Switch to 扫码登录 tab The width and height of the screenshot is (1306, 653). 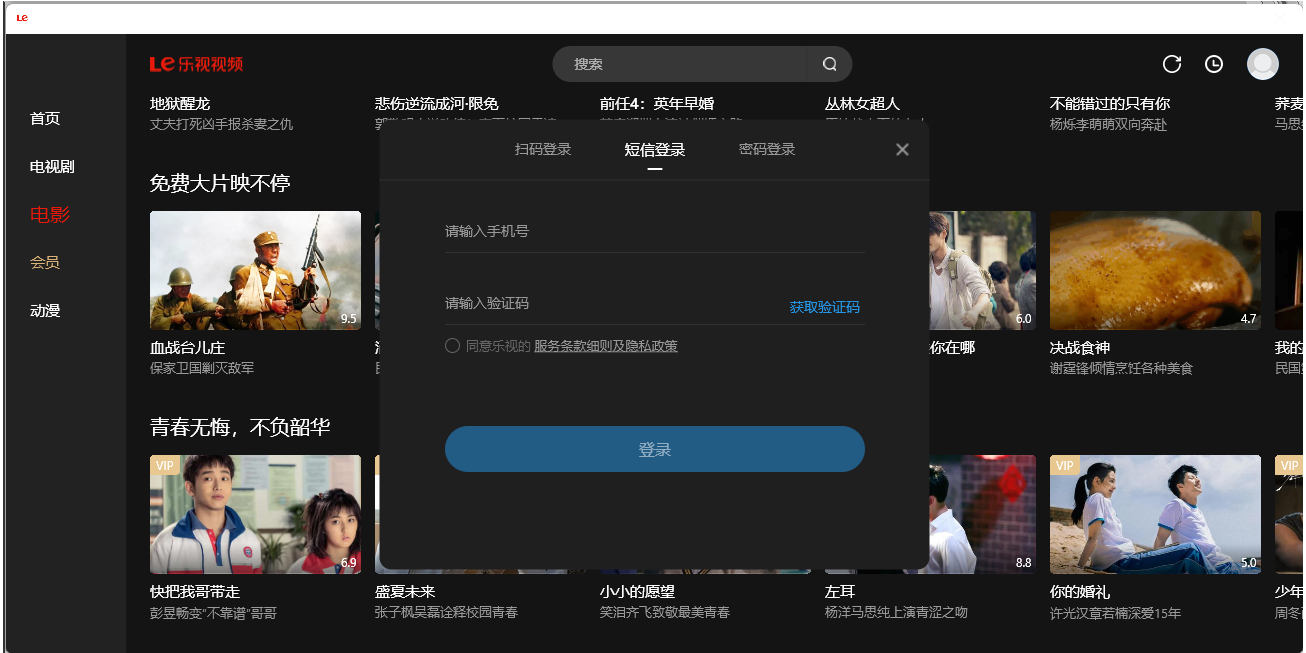(x=543, y=150)
